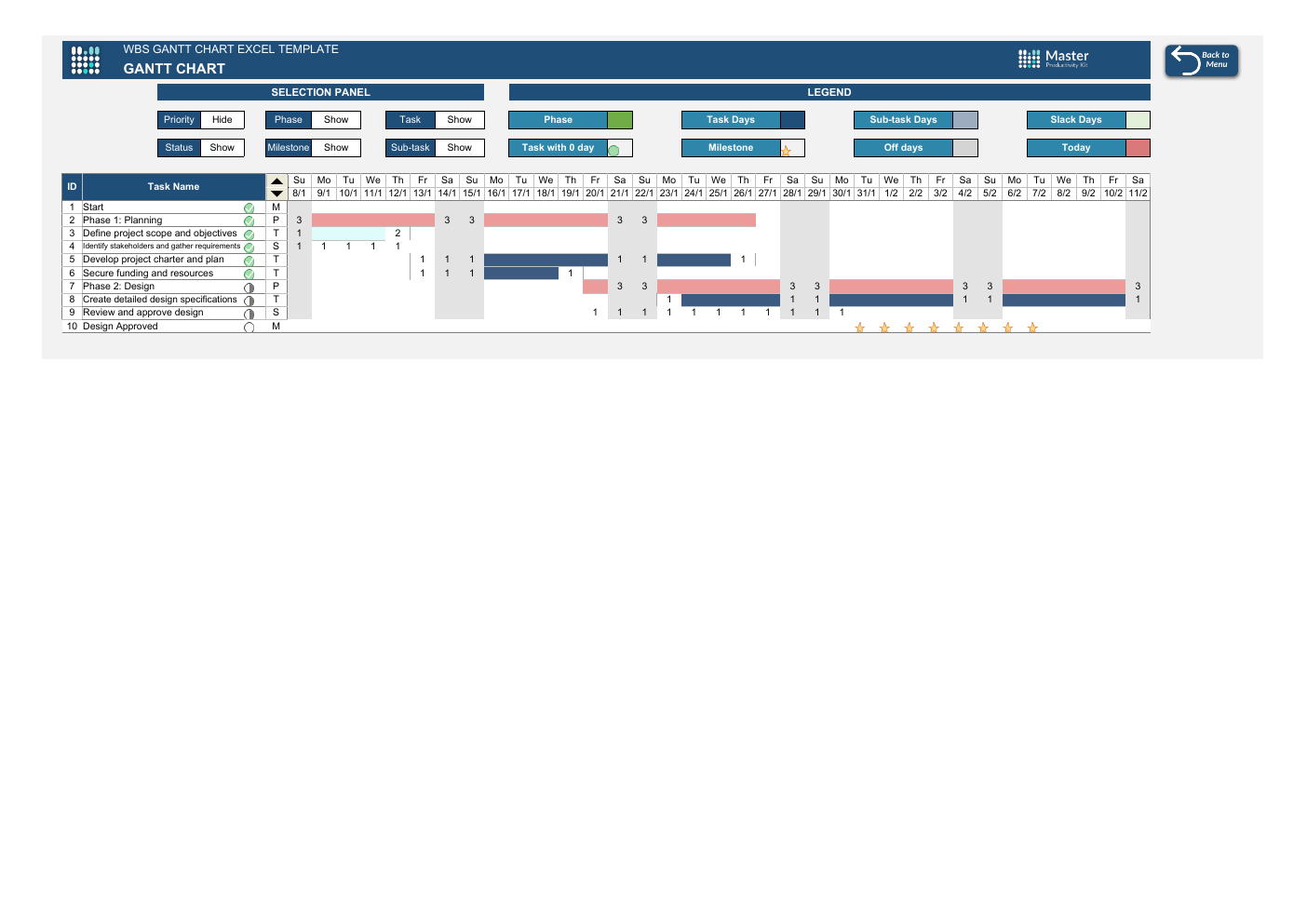Click status check for Secure funding and resources
The width and height of the screenshot is (1307, 924).
[x=249, y=275]
